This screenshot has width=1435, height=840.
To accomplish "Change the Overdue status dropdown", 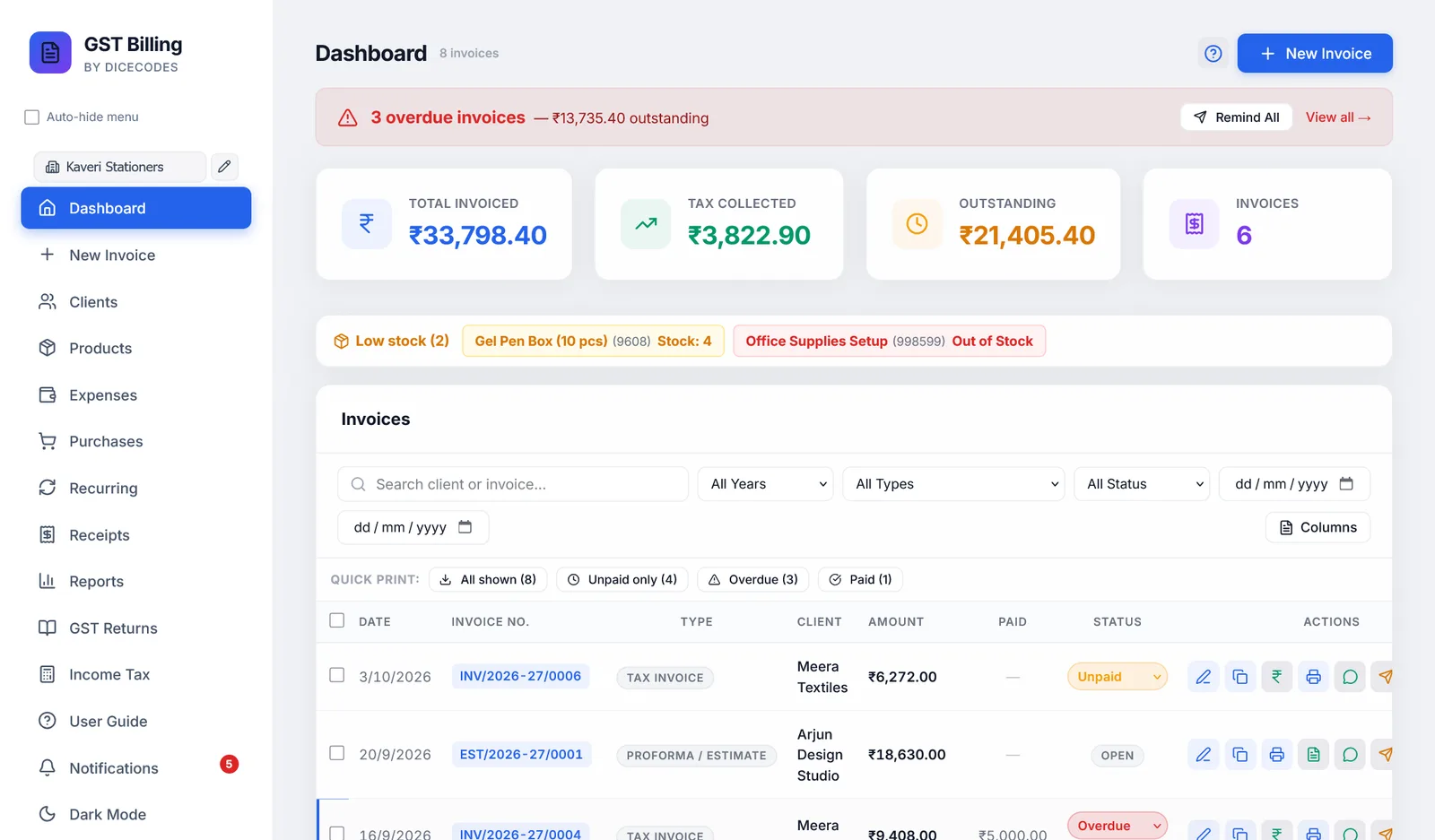I will point(1118,826).
